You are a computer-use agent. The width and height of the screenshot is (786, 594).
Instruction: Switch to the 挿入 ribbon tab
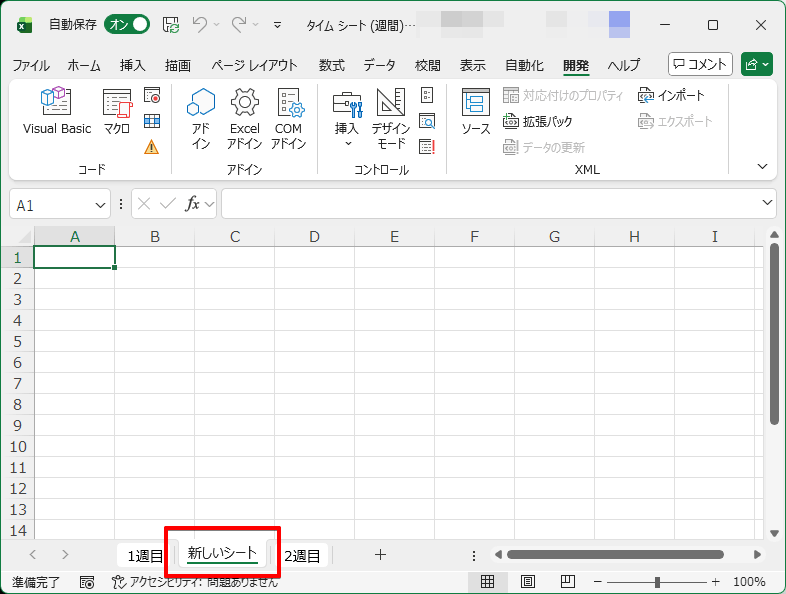132,66
